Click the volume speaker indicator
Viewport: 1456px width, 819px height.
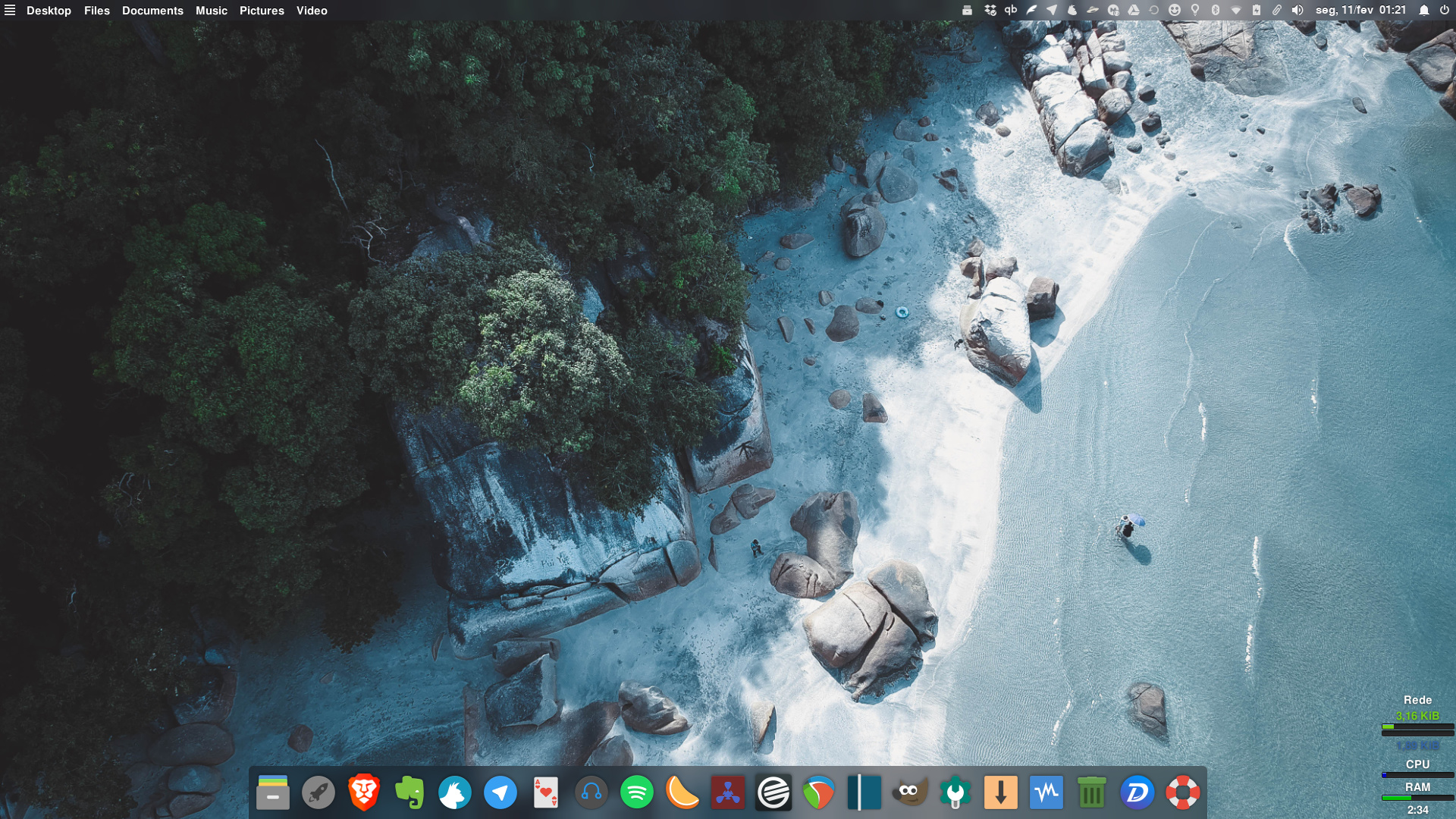click(1298, 11)
